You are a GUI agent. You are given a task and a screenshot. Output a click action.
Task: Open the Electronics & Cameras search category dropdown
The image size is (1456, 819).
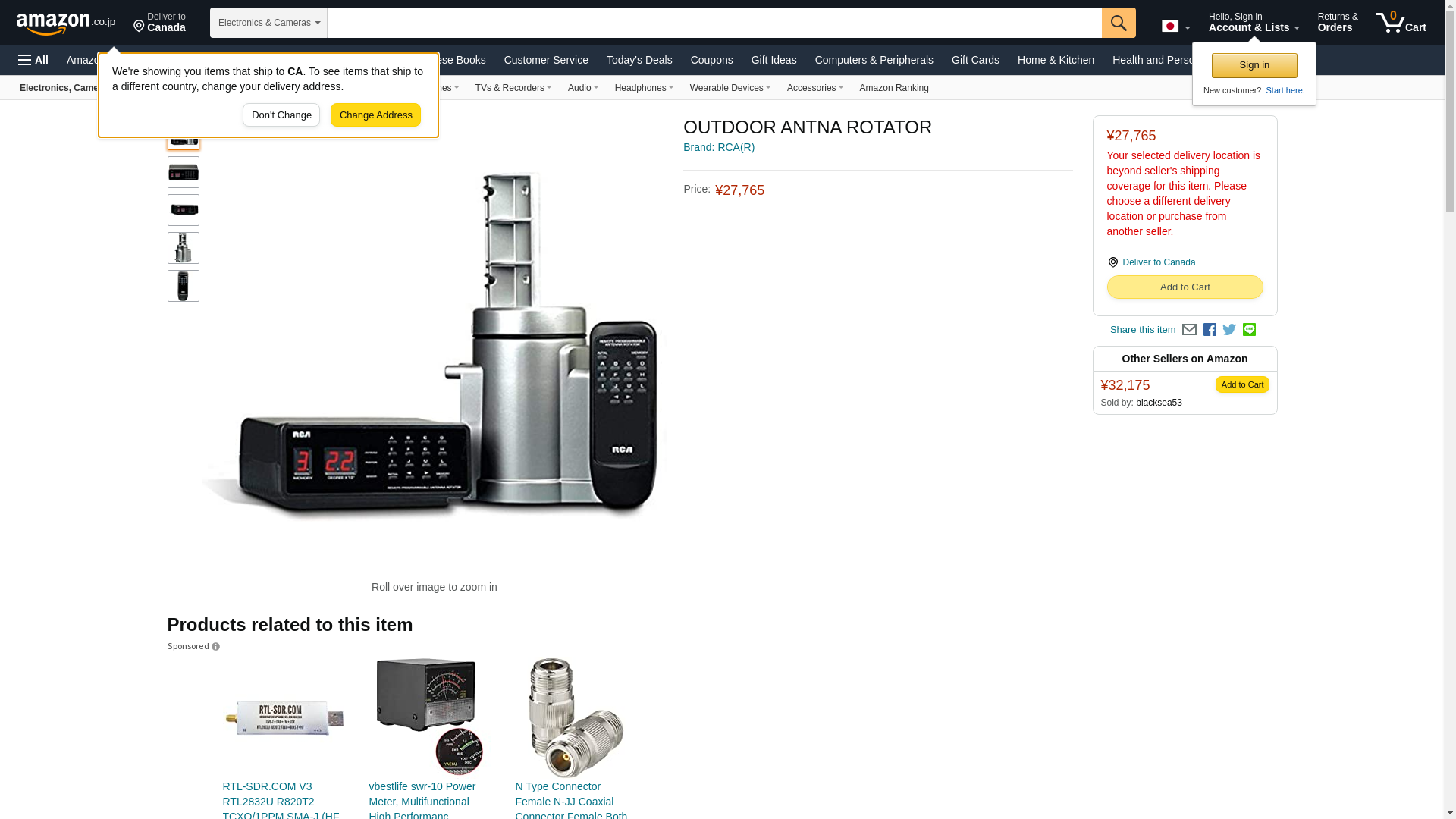pyautogui.click(x=268, y=23)
